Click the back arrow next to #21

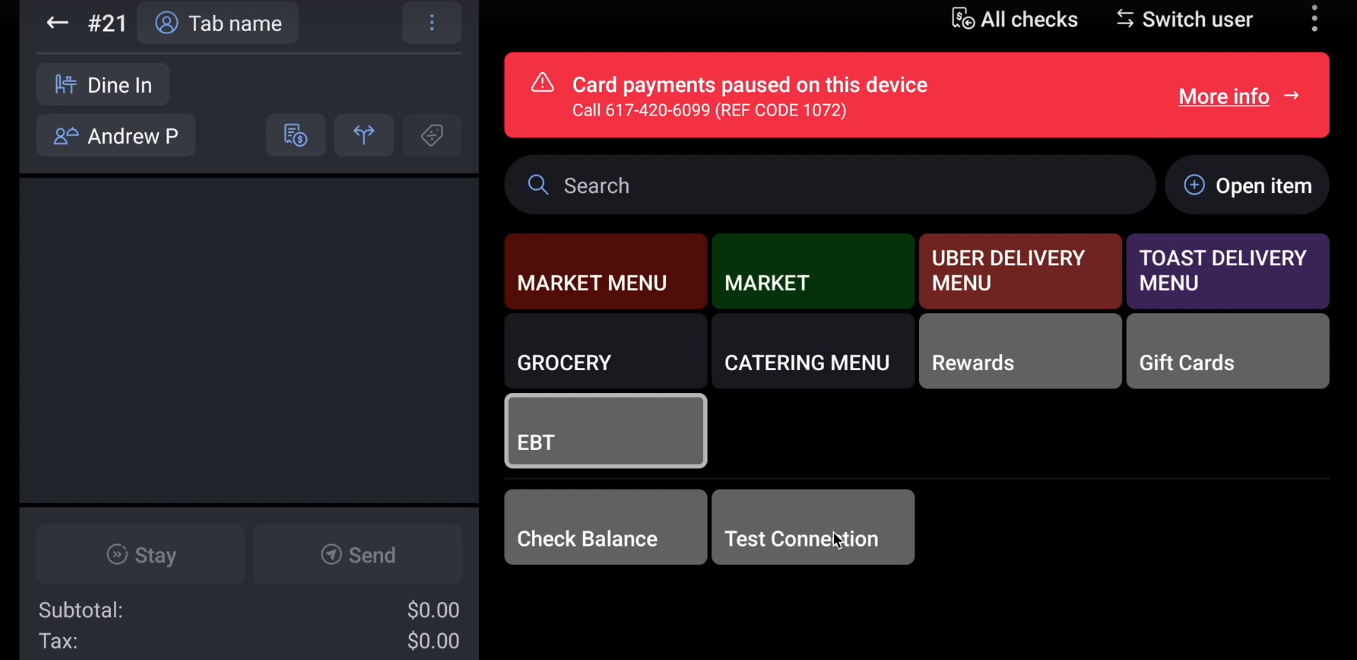click(x=57, y=23)
